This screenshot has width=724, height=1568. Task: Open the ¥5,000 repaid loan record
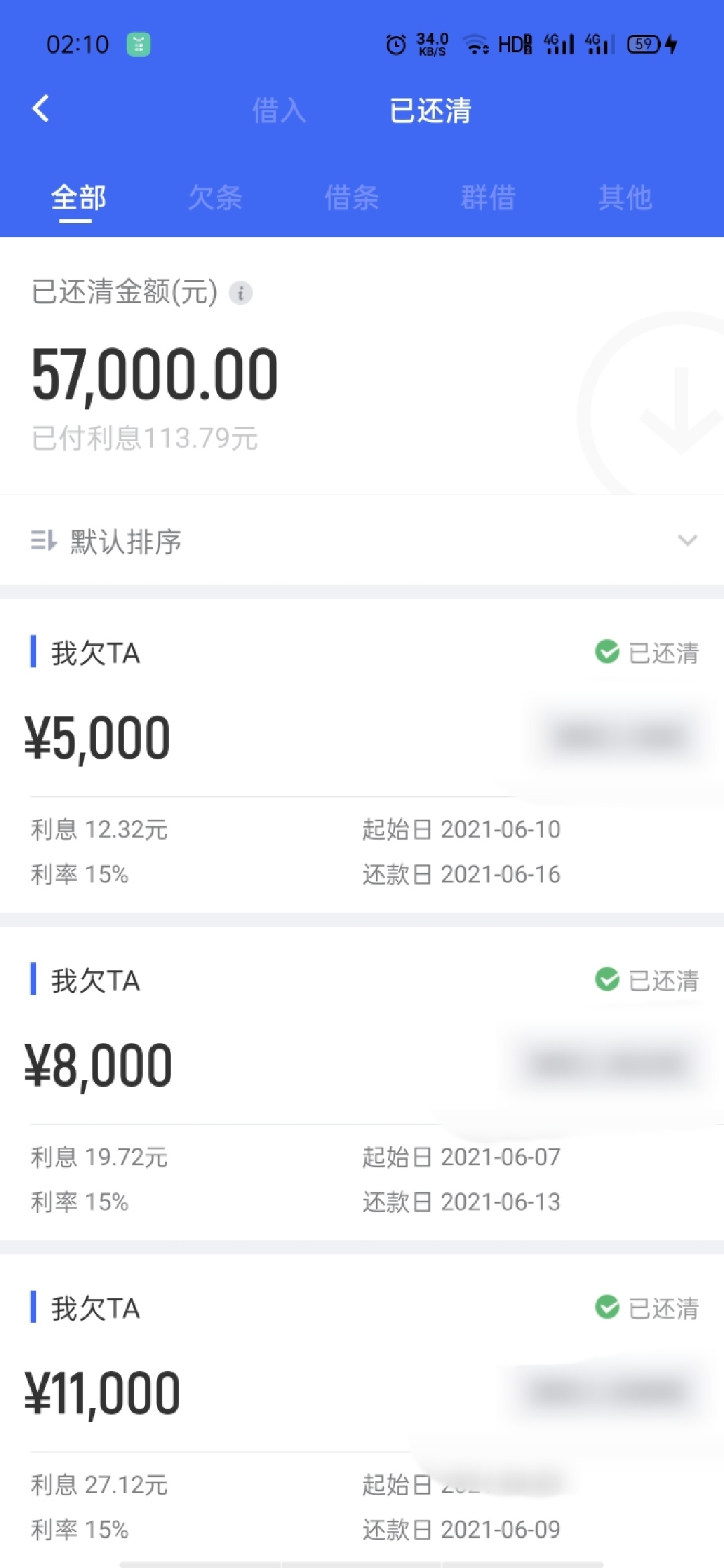click(x=362, y=756)
